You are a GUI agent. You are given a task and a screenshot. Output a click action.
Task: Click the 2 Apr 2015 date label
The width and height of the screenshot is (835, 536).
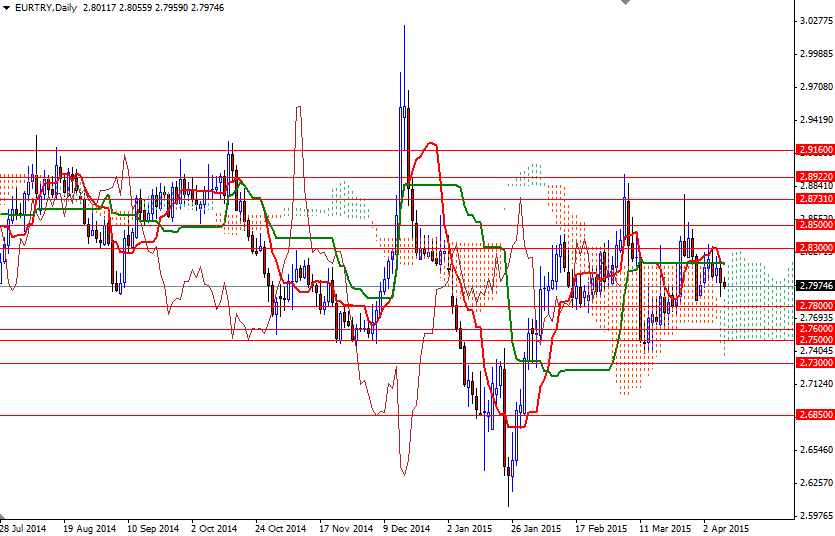click(x=726, y=529)
